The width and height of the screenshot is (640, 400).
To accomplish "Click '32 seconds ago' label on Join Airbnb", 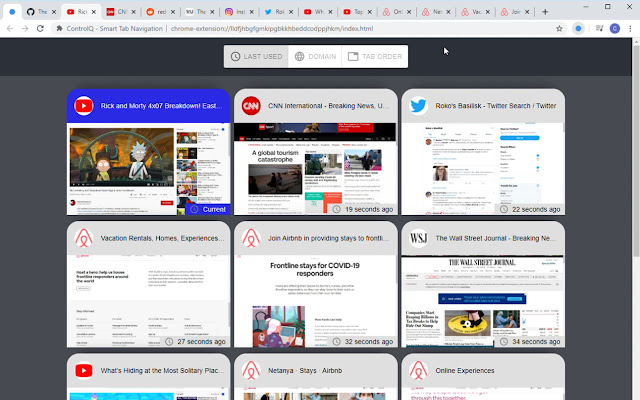I will 362,342.
